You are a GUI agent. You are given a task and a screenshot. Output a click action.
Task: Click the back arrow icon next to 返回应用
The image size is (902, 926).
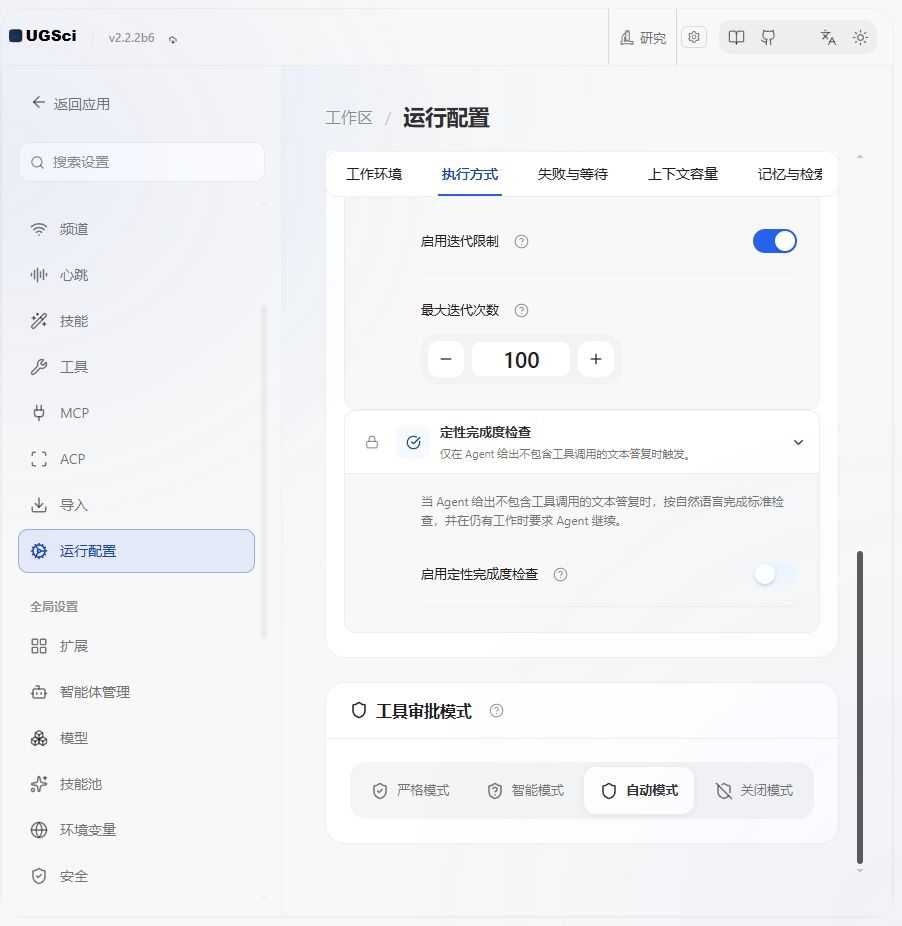point(38,103)
